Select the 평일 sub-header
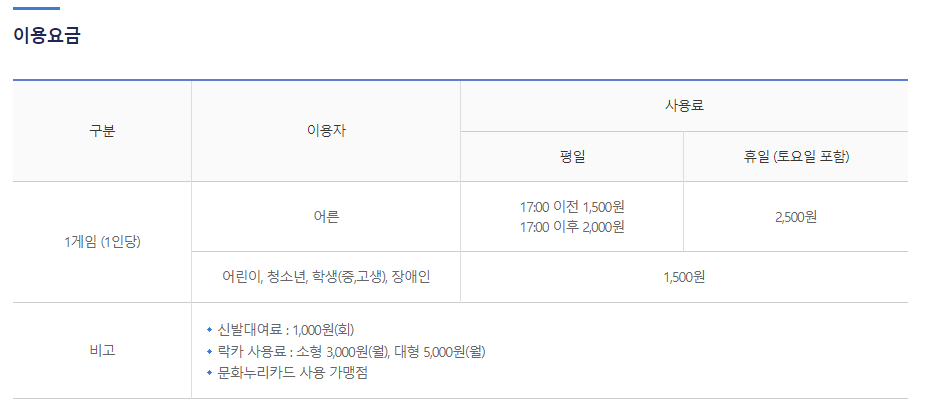The image size is (925, 403). pos(572,157)
